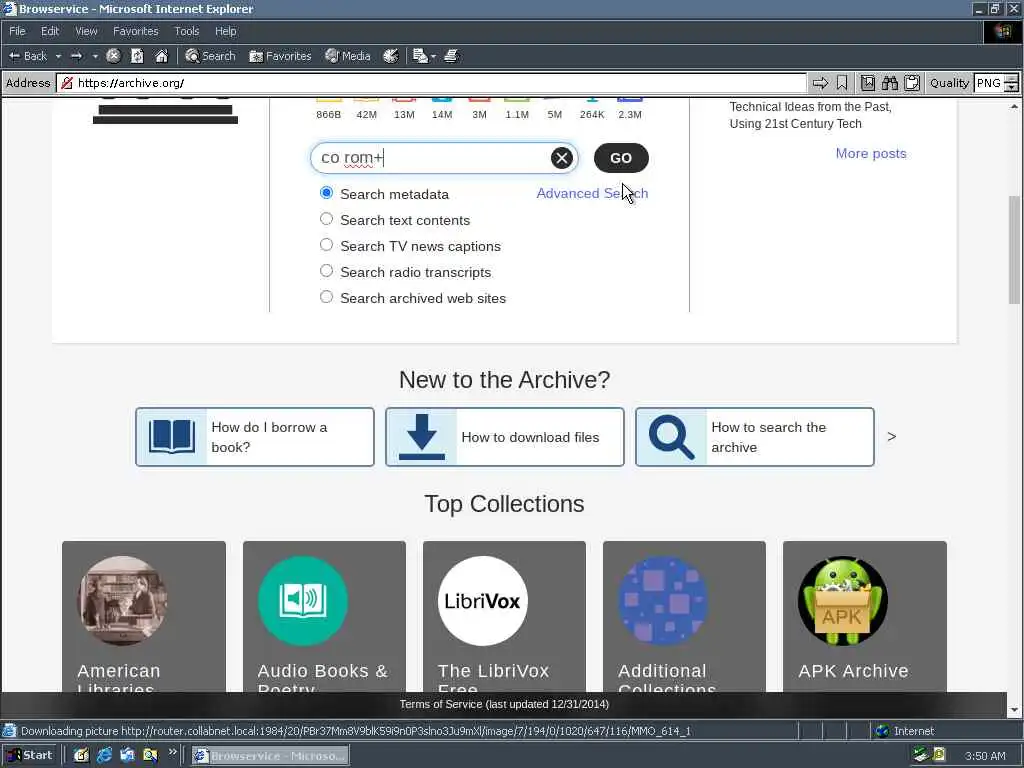
Task: Open the More posts link
Action: click(871, 153)
